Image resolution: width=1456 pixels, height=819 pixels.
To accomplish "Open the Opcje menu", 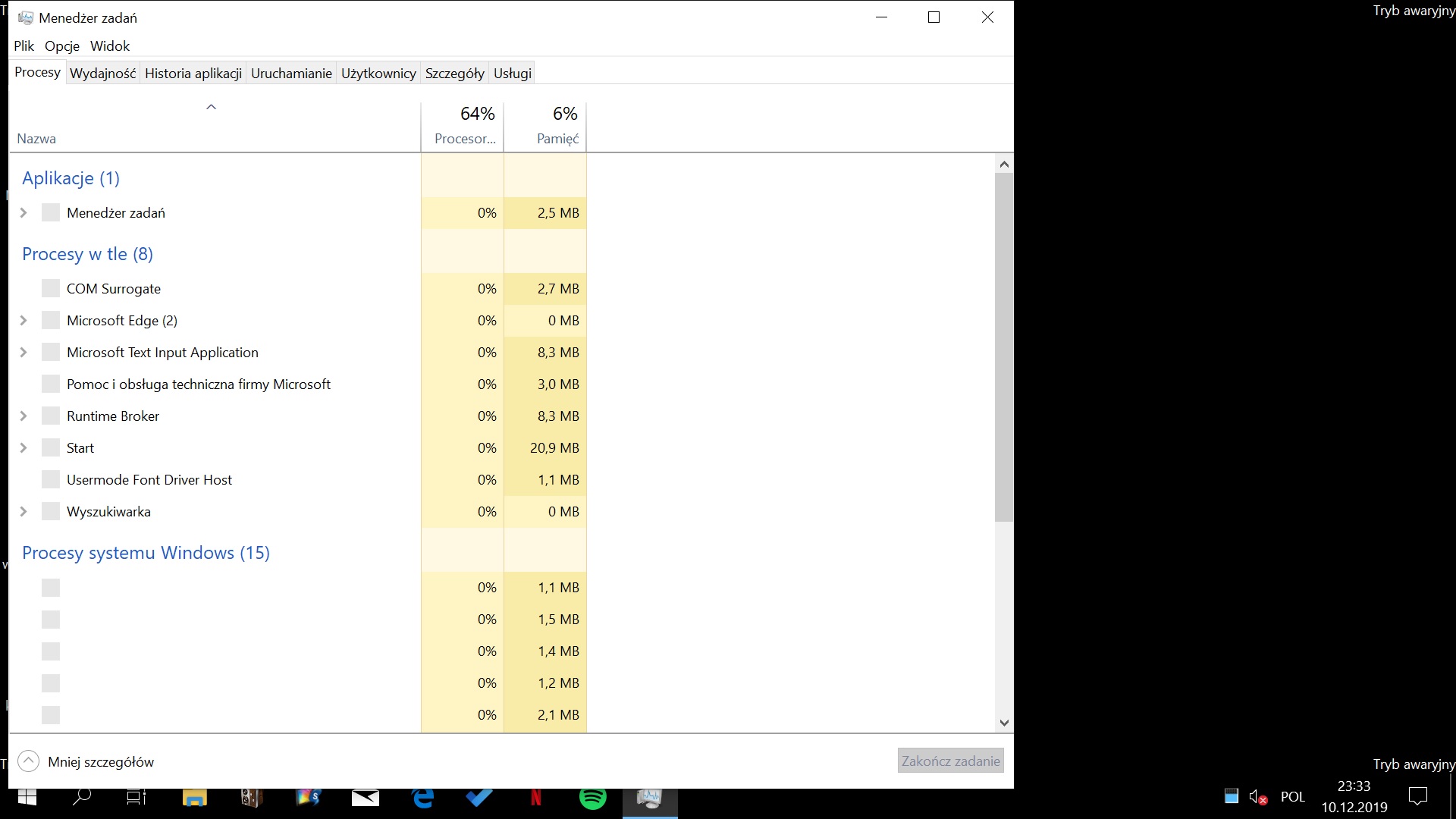I will click(61, 46).
